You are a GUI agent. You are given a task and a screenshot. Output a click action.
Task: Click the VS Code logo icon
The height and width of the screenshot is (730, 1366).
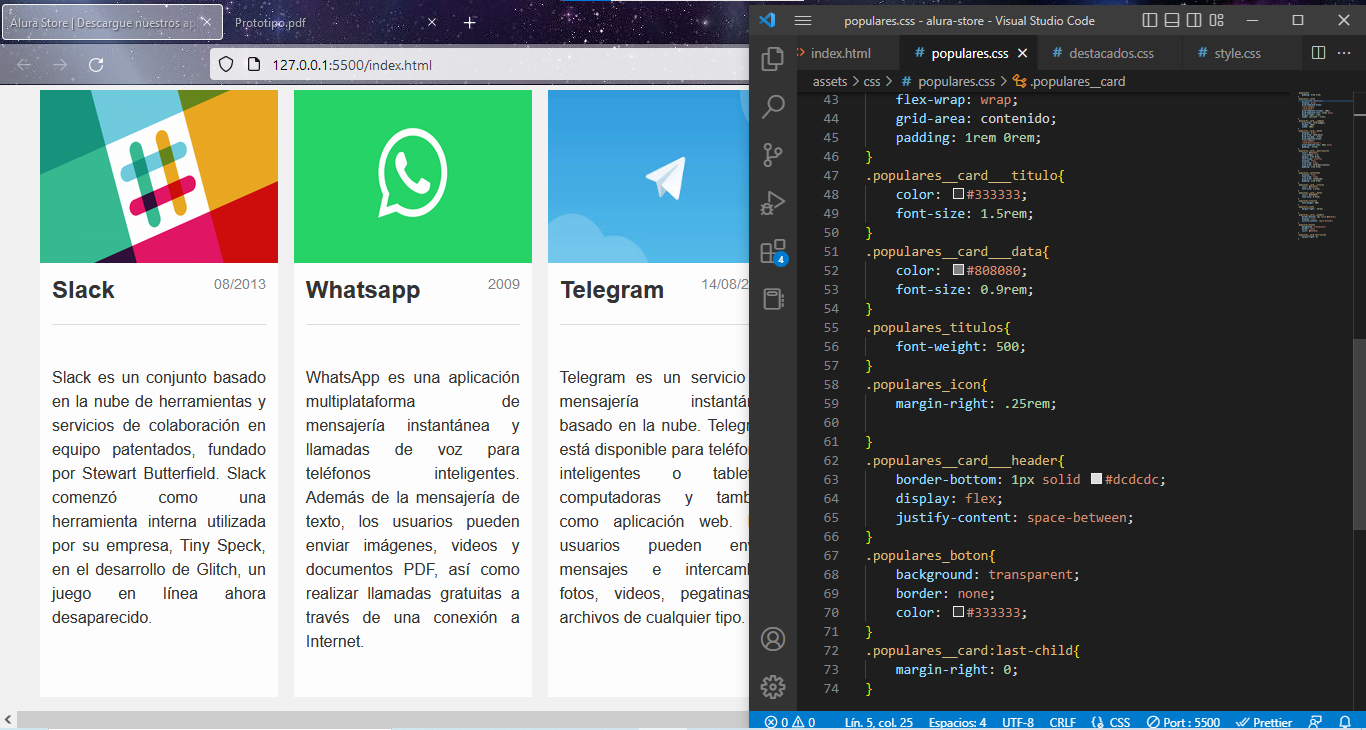pyautogui.click(x=767, y=20)
